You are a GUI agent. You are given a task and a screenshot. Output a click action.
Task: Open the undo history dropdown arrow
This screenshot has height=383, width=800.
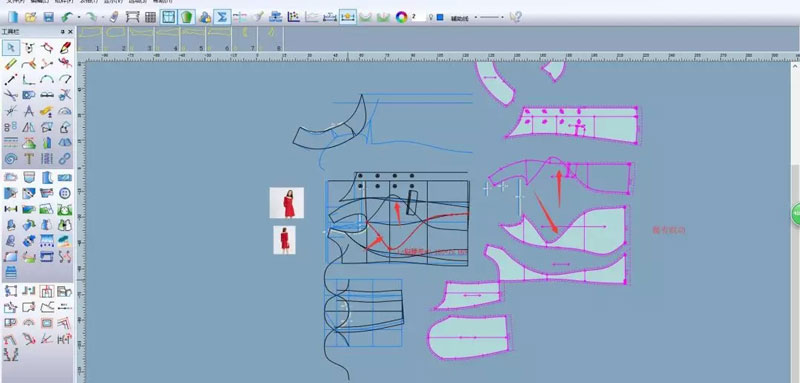(x=79, y=17)
